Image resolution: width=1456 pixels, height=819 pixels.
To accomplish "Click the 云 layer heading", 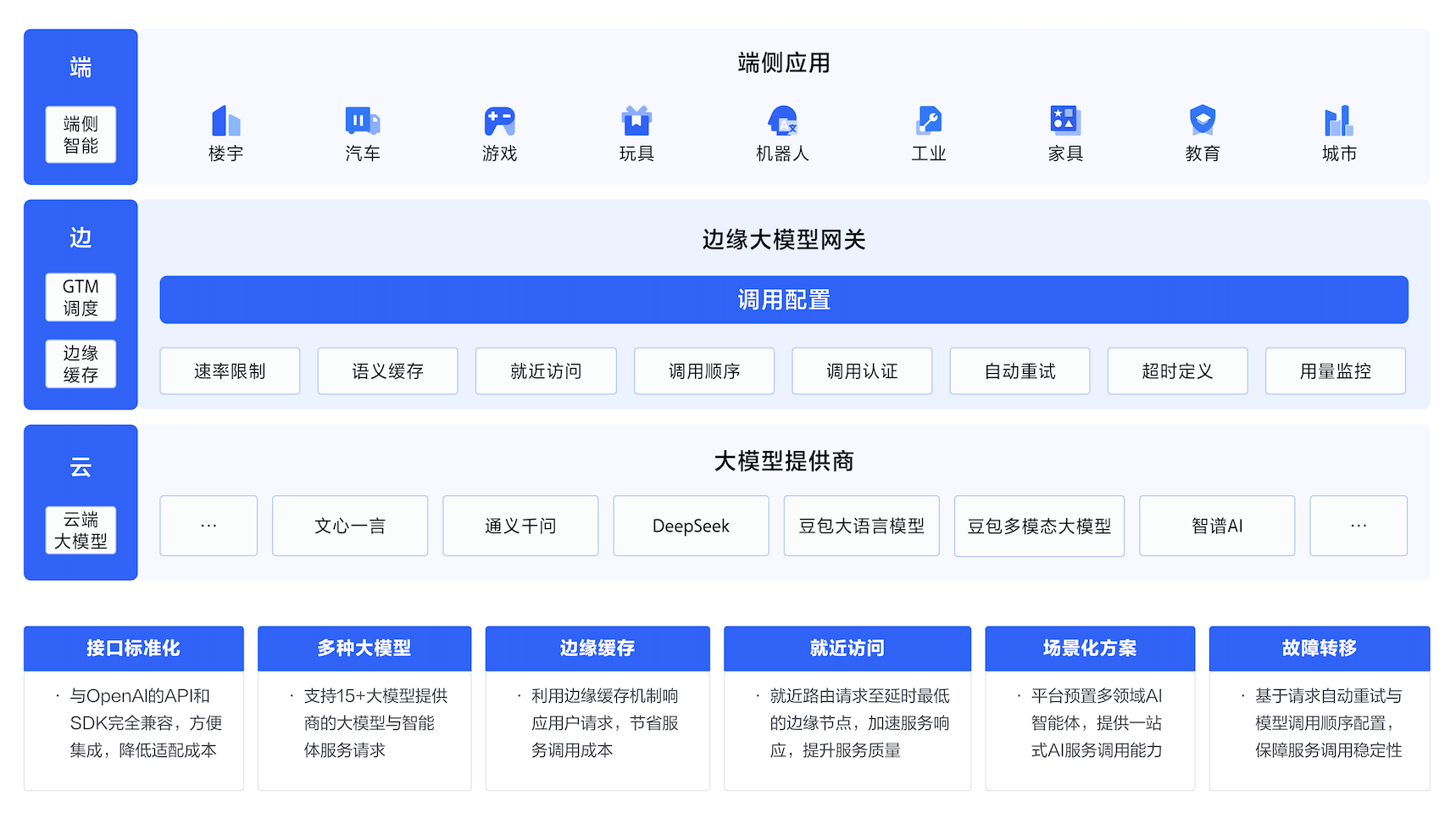I will pyautogui.click(x=81, y=467).
